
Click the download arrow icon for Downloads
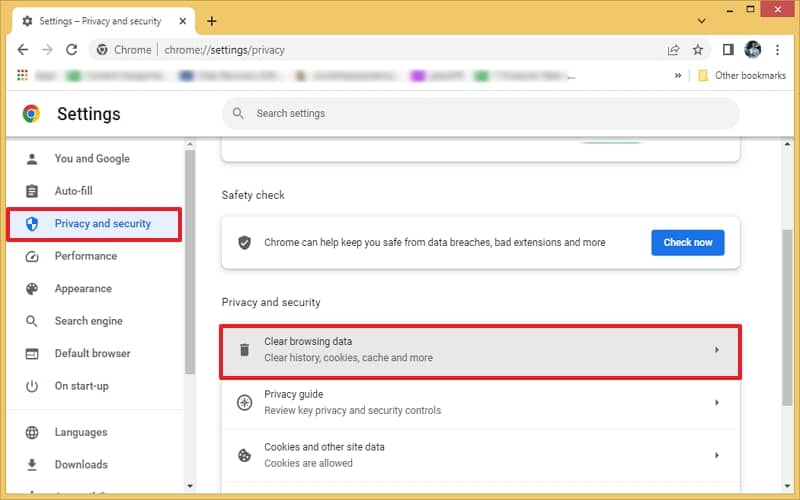(32, 465)
